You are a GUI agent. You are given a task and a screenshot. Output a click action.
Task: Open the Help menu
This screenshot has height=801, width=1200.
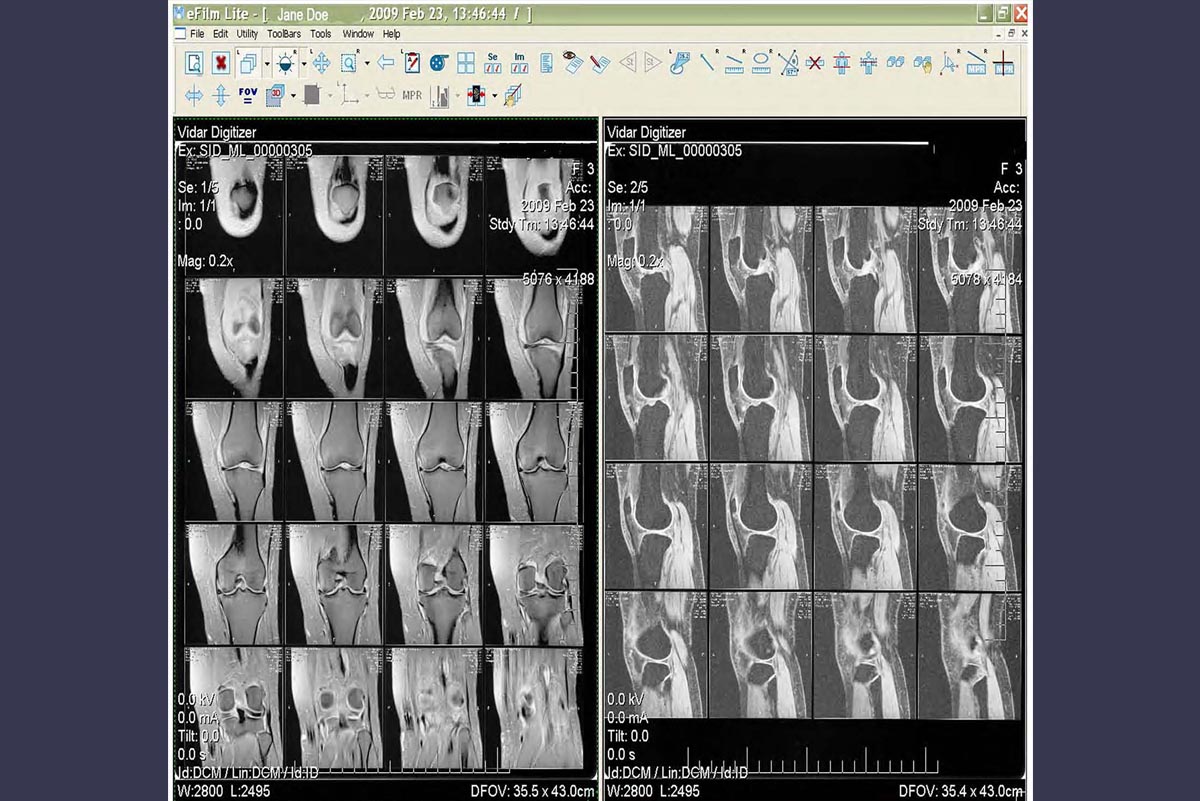point(391,34)
